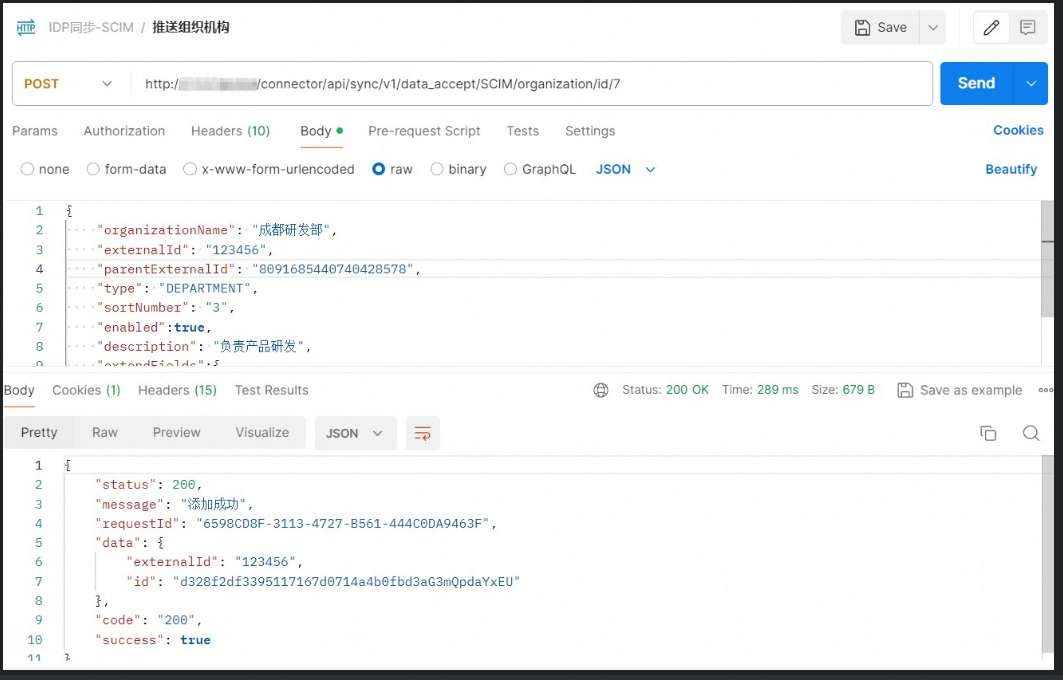Screen dimensions: 1063x680
Task: Click the pencil edit icon
Action: point(991,28)
